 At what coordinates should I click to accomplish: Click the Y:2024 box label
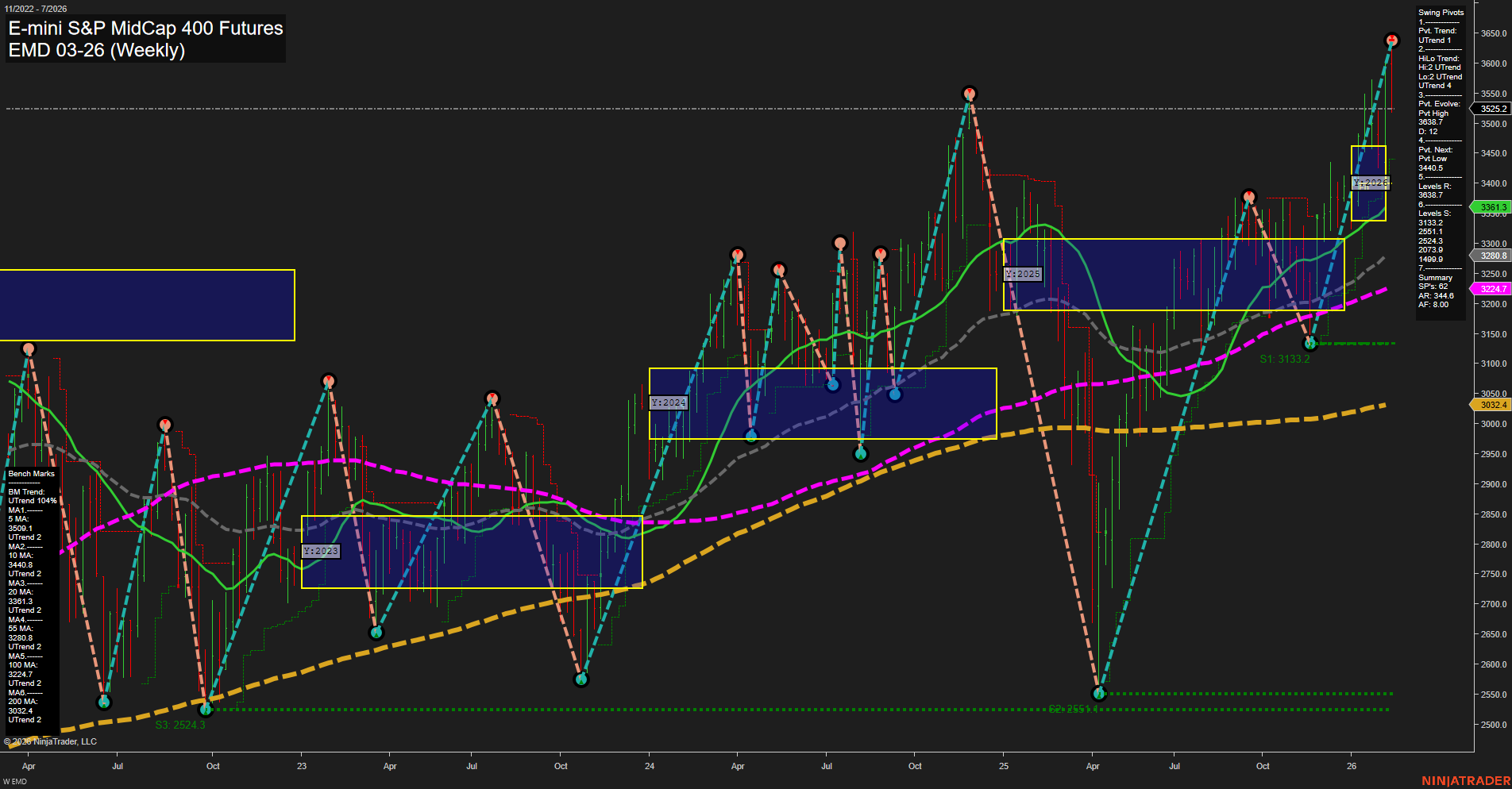point(667,402)
